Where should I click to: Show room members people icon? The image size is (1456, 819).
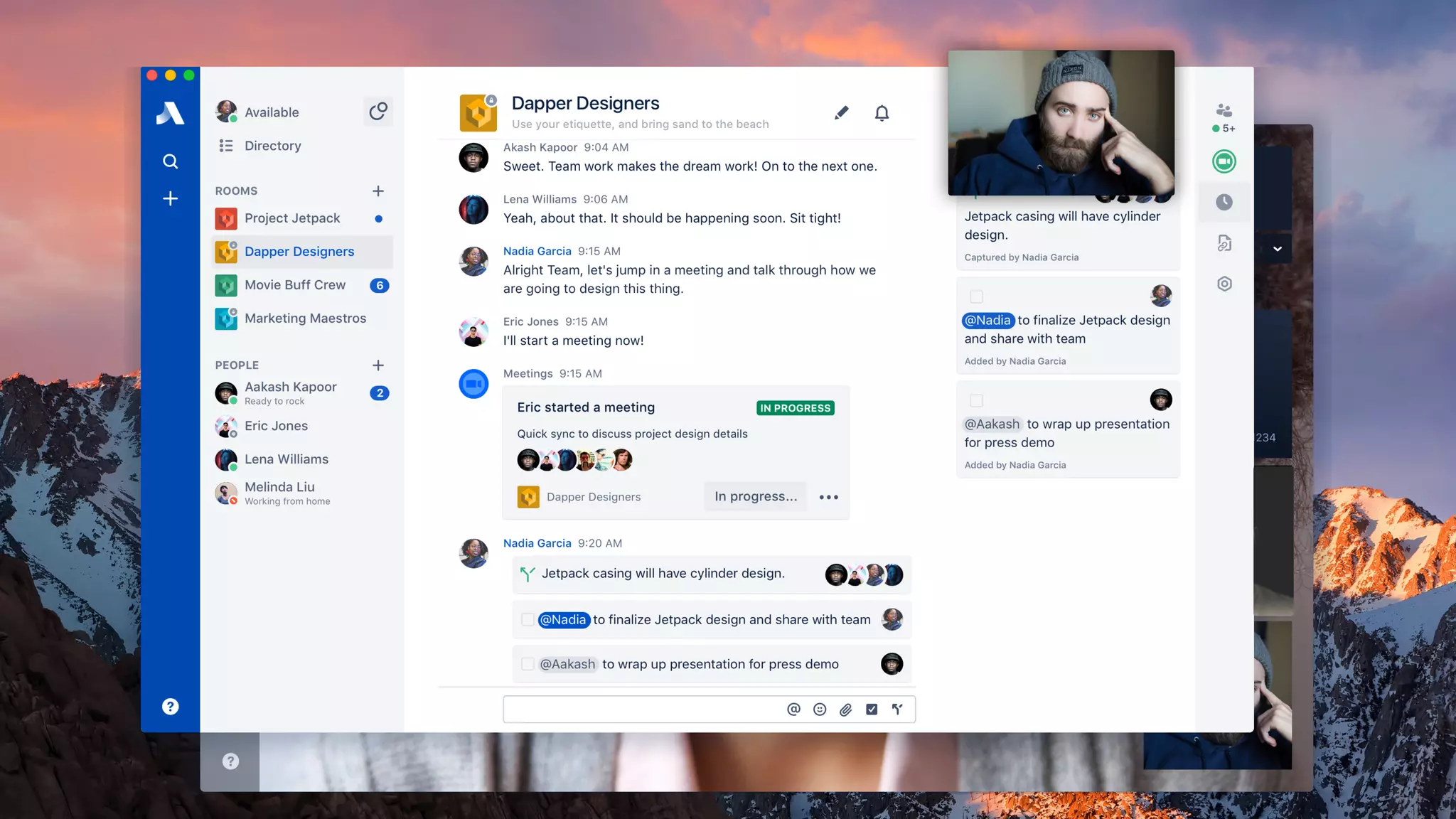coord(1224,112)
